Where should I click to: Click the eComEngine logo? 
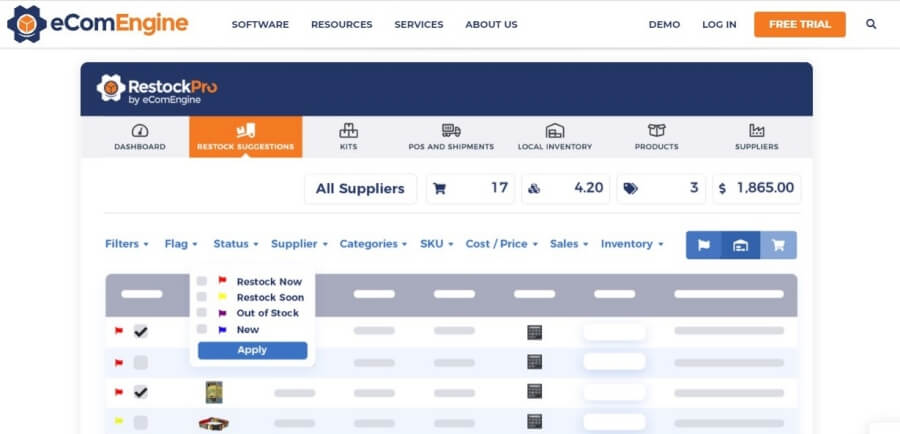click(x=98, y=24)
